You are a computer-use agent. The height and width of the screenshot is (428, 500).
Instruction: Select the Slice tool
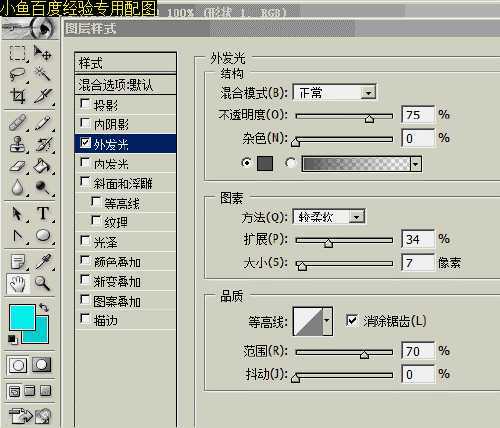43,96
